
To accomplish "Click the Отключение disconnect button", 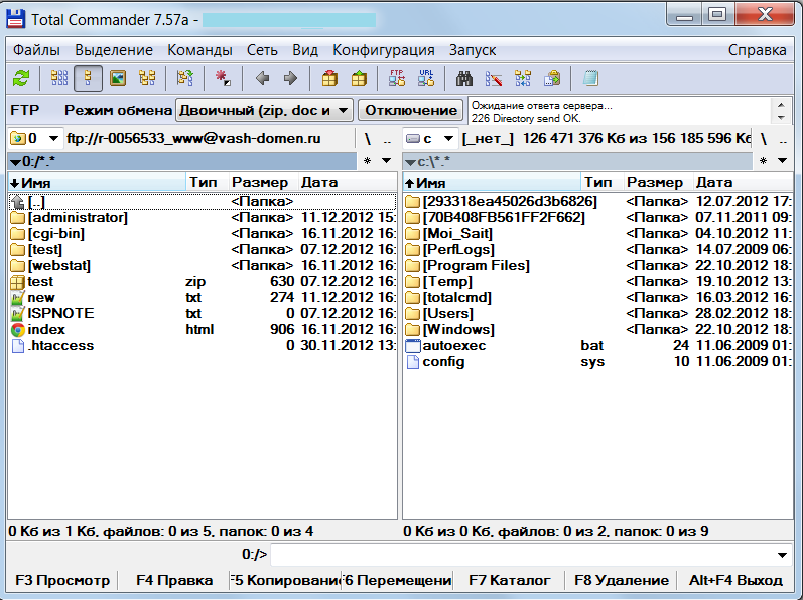I will pos(410,110).
